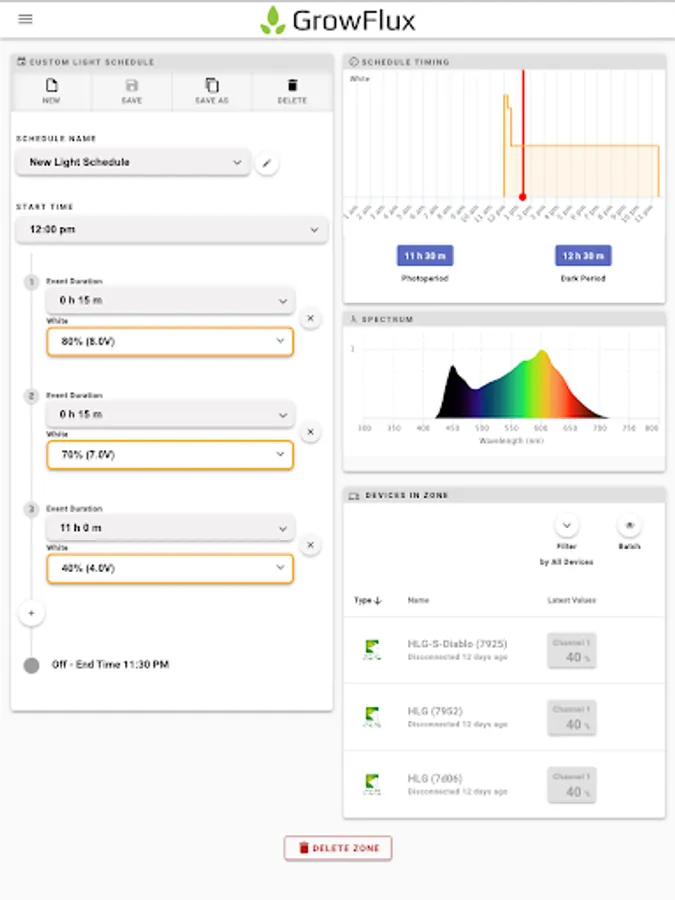675x900 pixels.
Task: Click HLG (7952) Channel 1 value box
Action: pyautogui.click(x=572, y=718)
